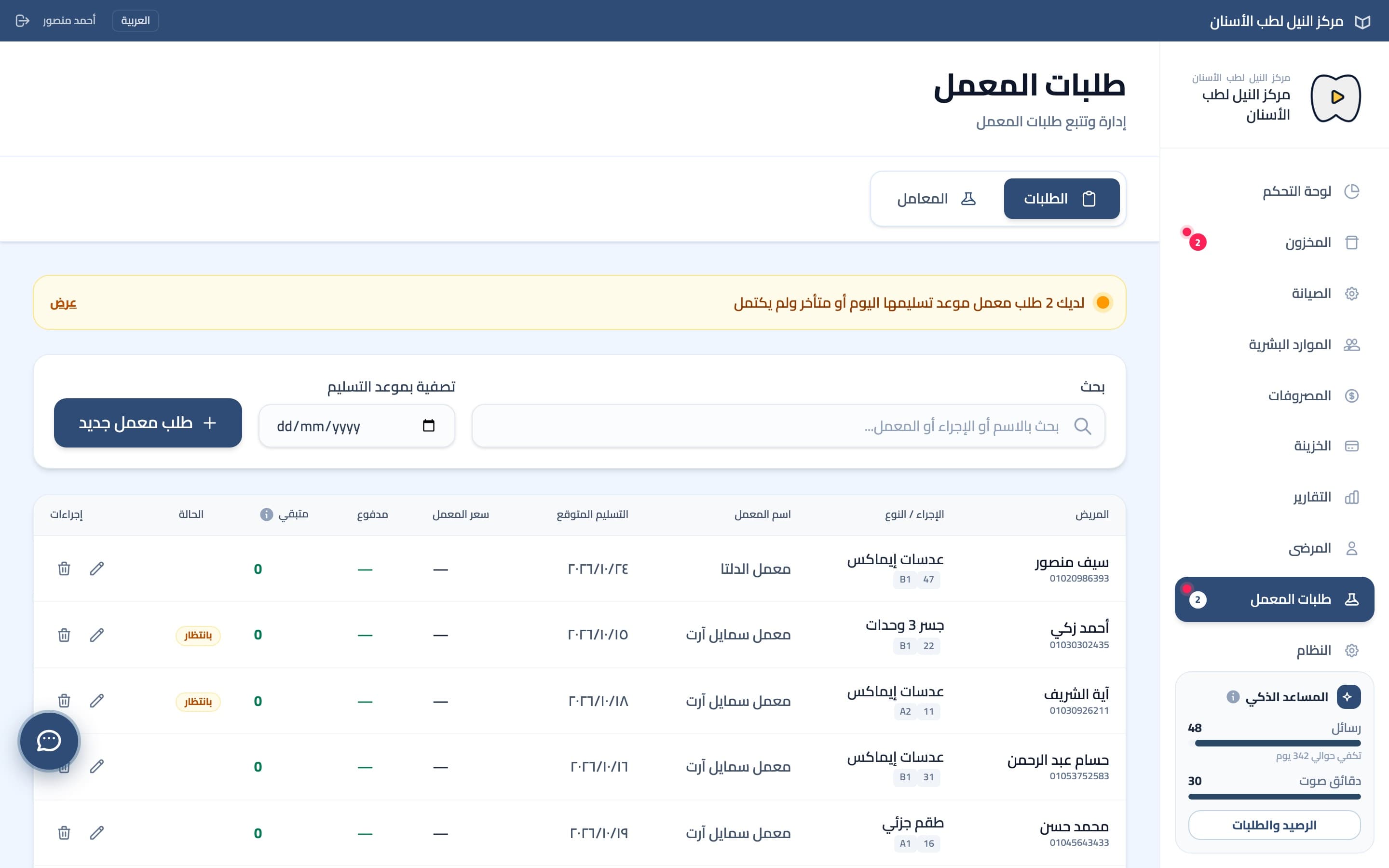
Task: Open the العربية language selector
Action: 136,21
